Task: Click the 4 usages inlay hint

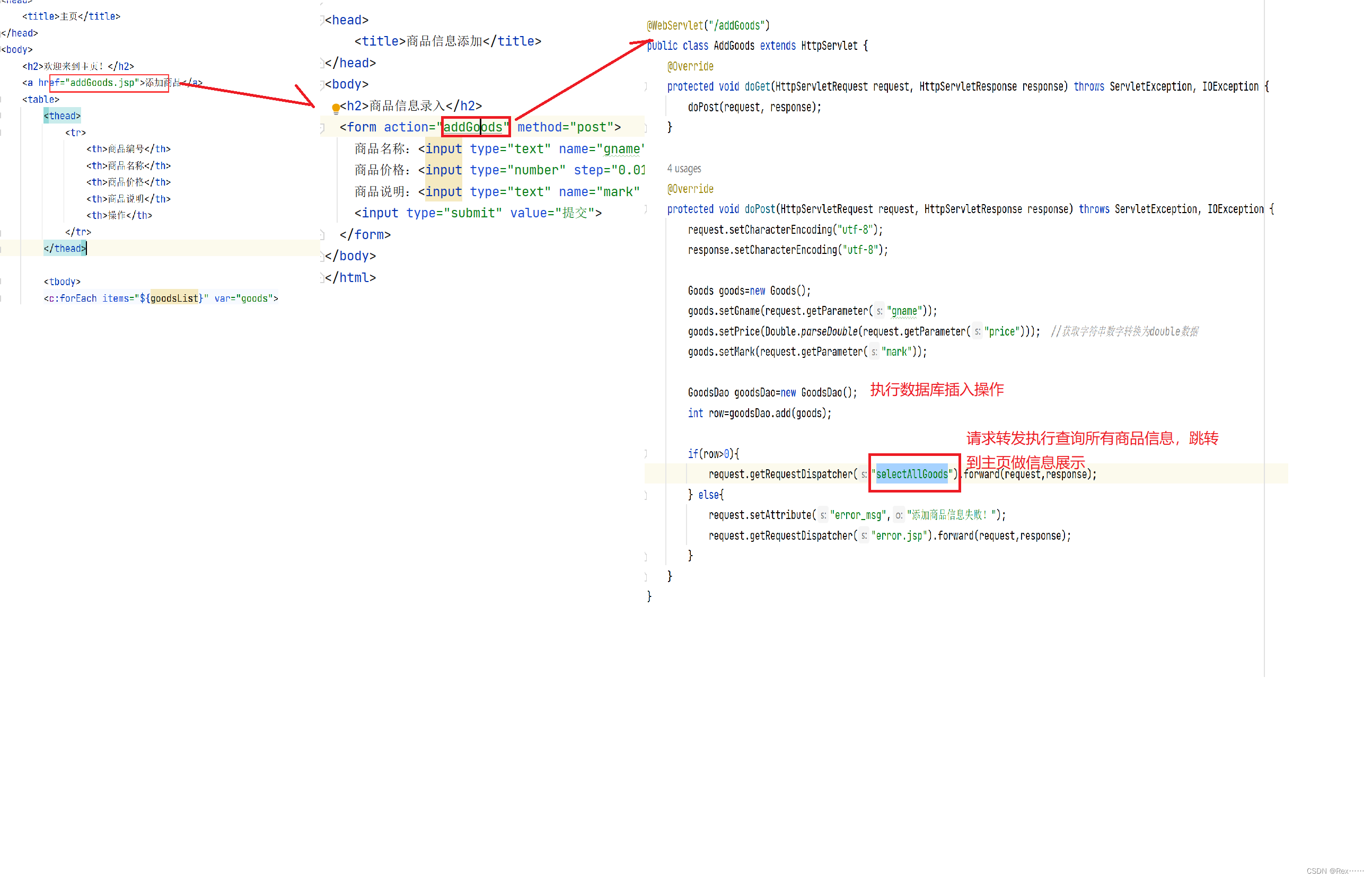Action: click(684, 169)
